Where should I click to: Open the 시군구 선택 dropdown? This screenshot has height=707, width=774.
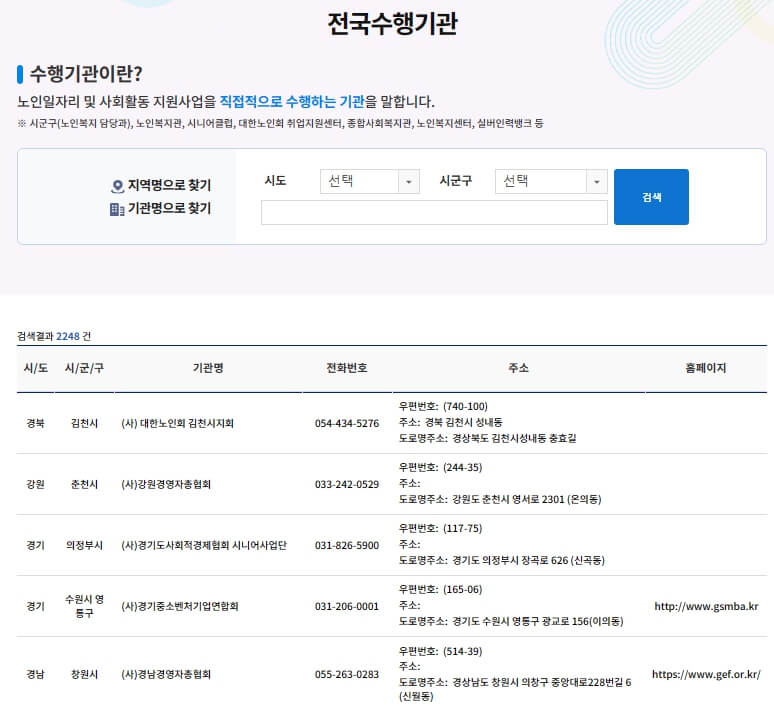click(x=551, y=182)
